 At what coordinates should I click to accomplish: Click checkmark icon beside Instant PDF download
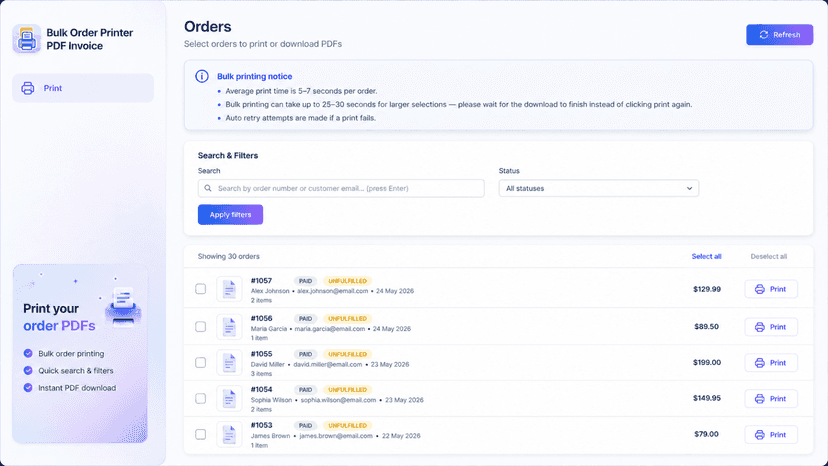pos(28,388)
